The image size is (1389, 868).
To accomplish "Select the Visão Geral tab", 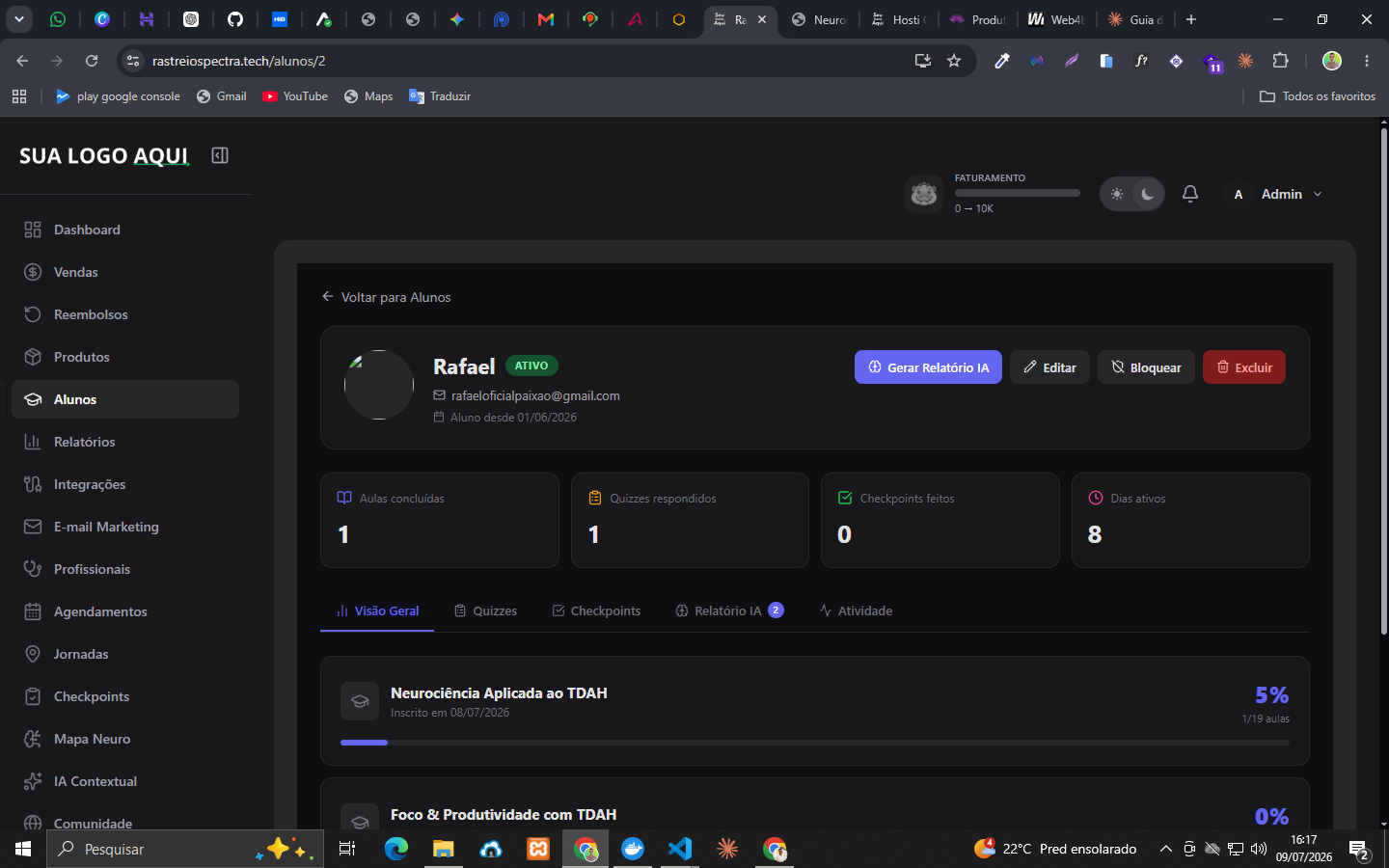I will 377,610.
